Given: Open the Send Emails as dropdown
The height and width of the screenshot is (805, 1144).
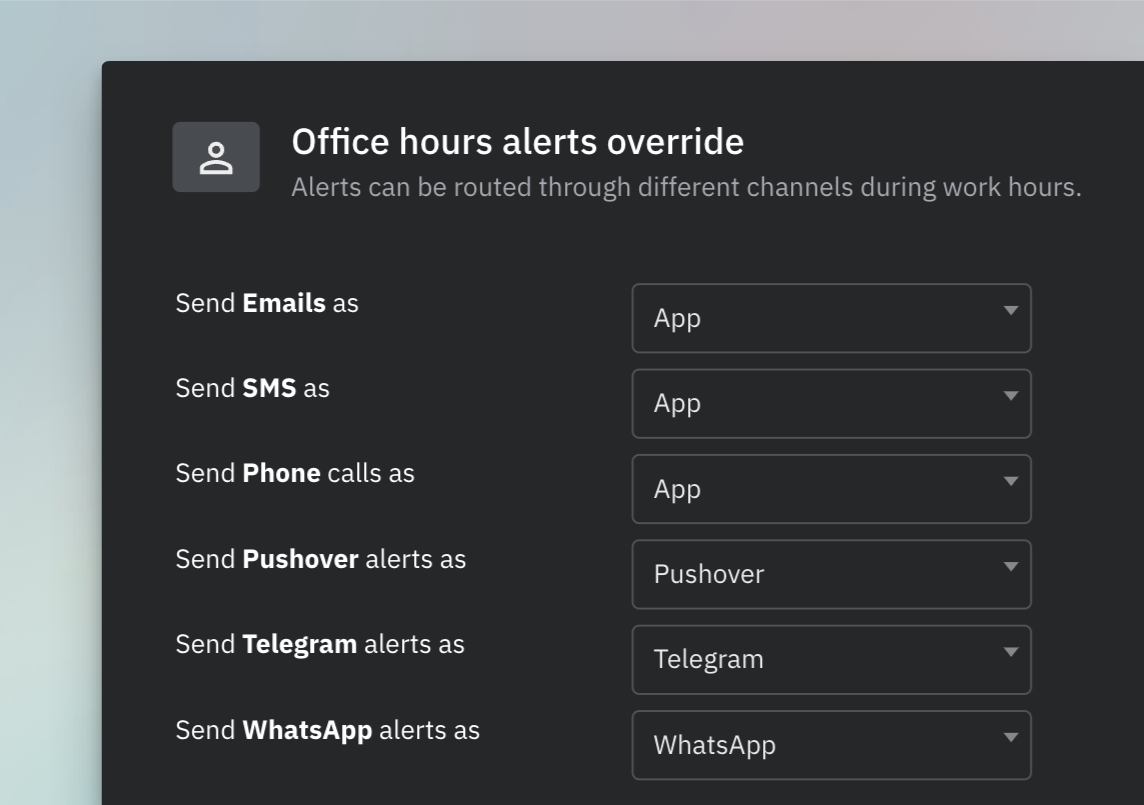Looking at the screenshot, I should coord(830,318).
